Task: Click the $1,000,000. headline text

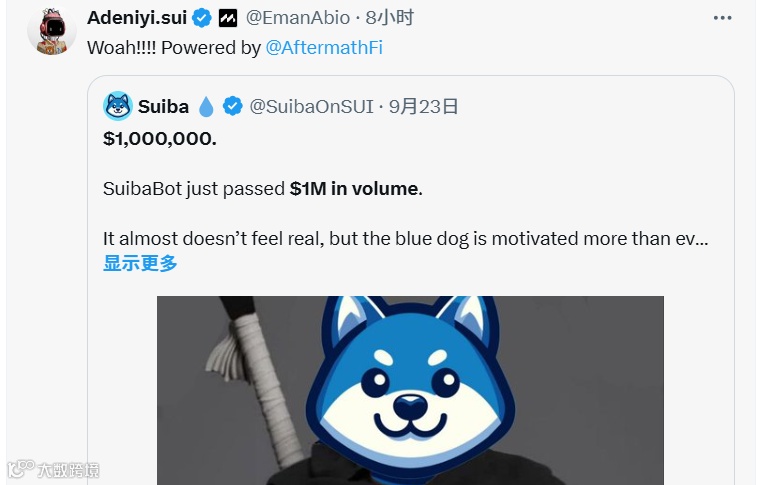Action: pyautogui.click(x=160, y=139)
